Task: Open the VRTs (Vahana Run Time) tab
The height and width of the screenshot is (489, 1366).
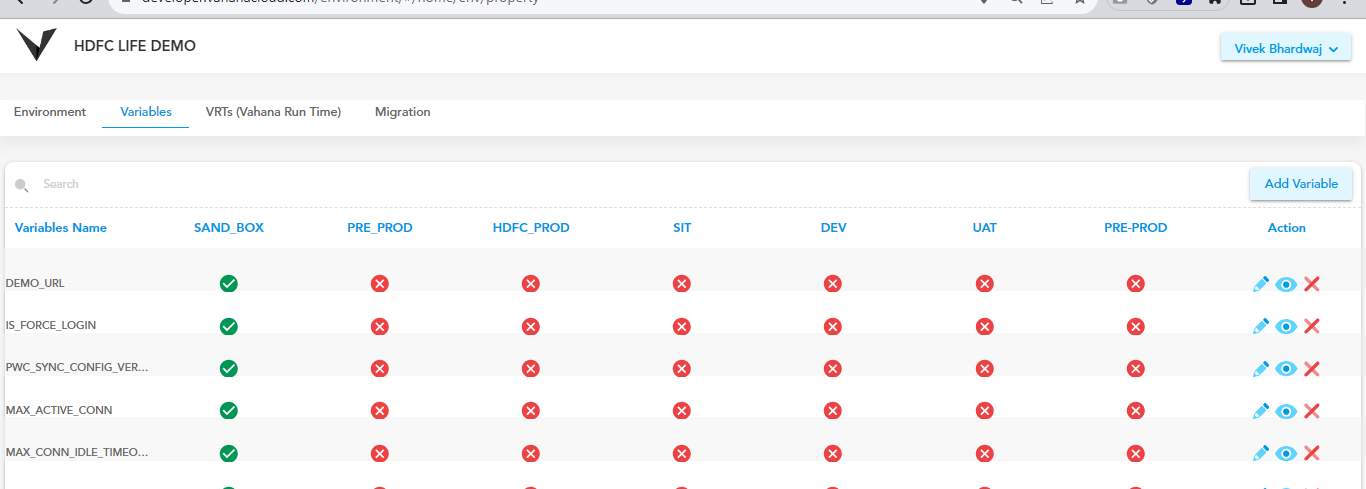Action: click(273, 112)
